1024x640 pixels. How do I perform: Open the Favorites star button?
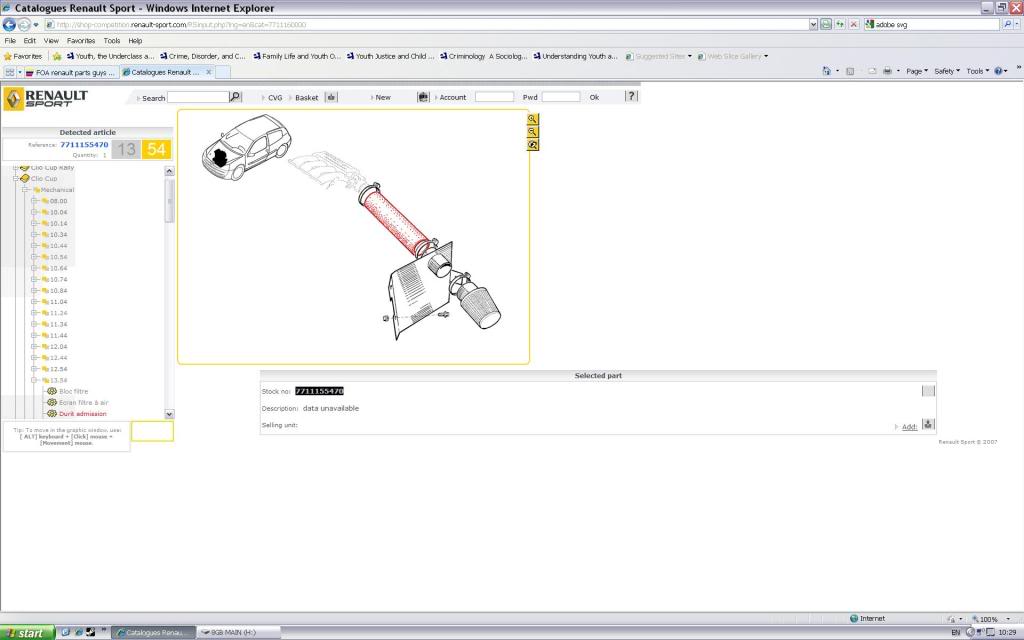click(x=23, y=56)
